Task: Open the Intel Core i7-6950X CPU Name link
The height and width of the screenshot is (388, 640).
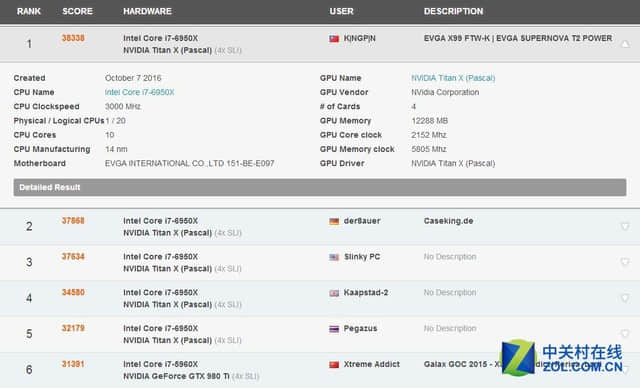Action: [140, 92]
